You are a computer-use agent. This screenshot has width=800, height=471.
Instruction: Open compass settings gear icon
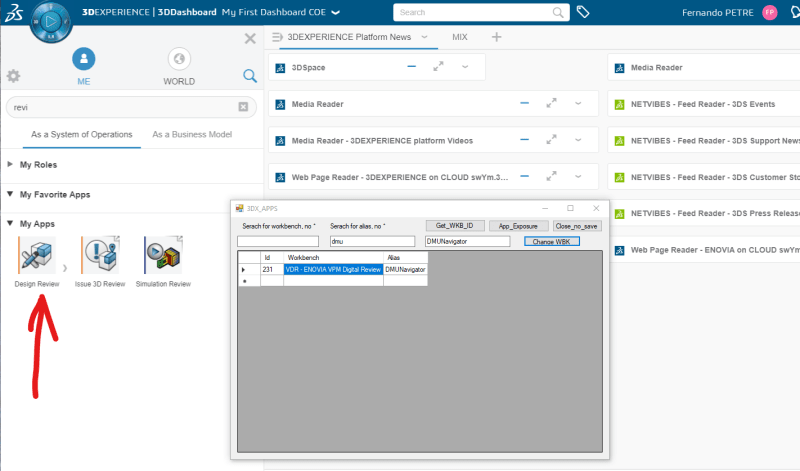click(x=13, y=76)
